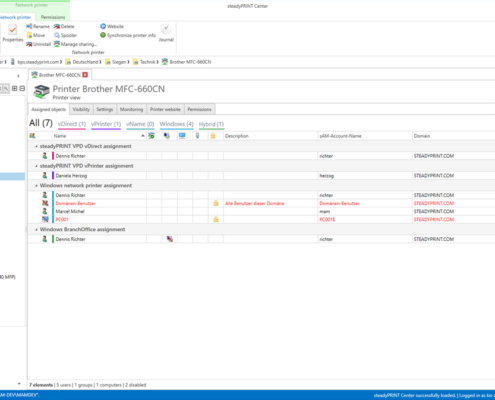Image resolution: width=495 pixels, height=400 pixels.
Task: Open the printer Spooler
Action: pos(65,35)
